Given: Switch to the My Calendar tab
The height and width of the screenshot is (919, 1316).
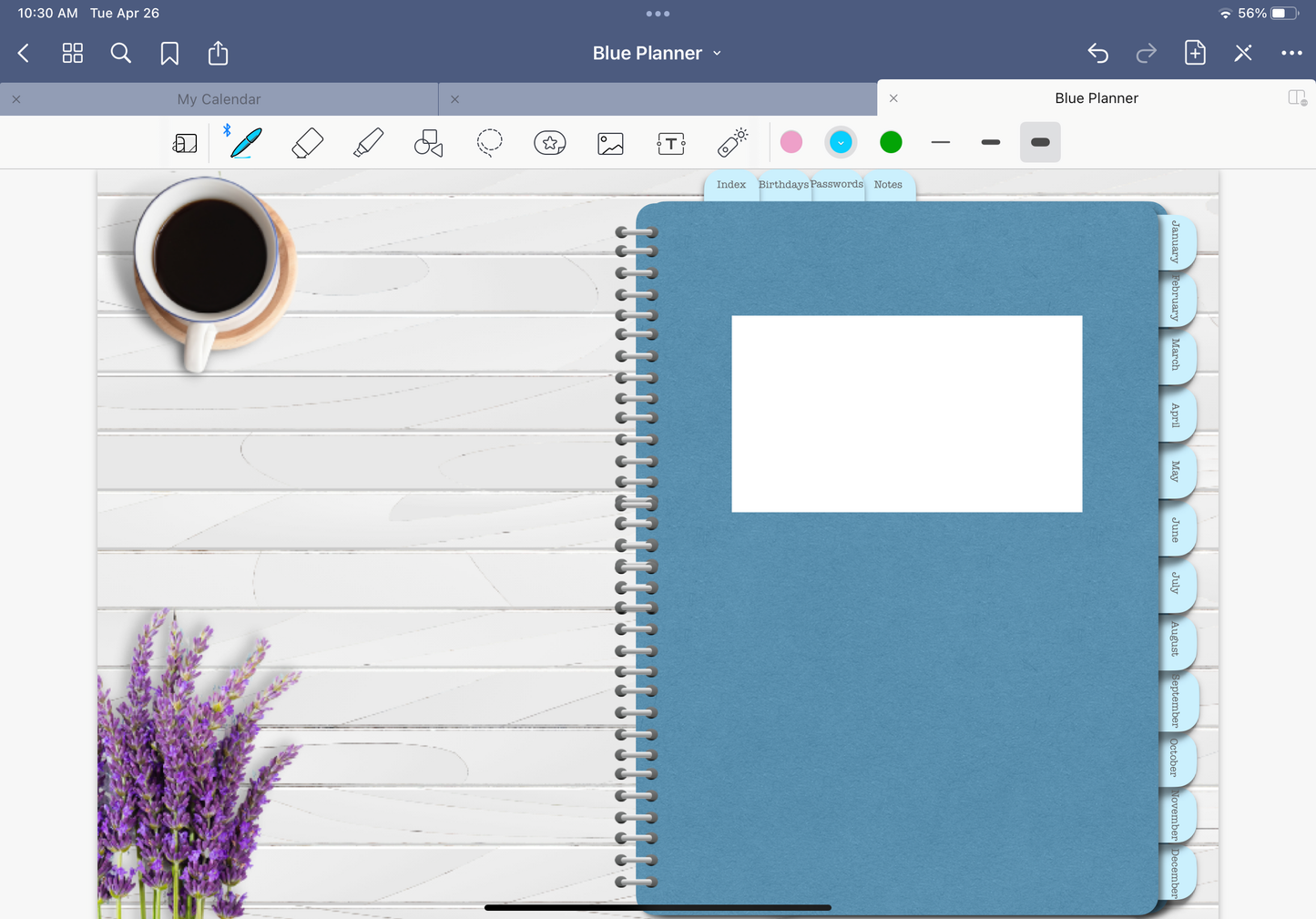Looking at the screenshot, I should [x=219, y=99].
